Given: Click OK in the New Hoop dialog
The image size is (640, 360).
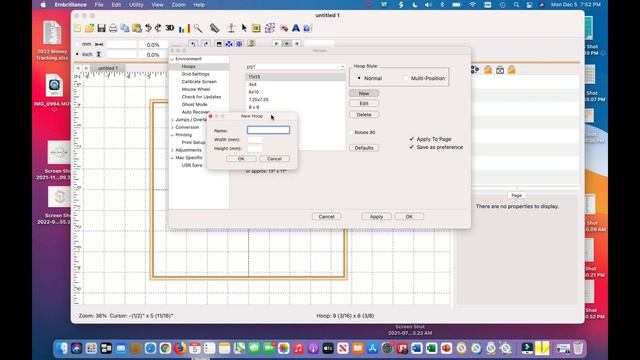Looking at the screenshot, I should tap(241, 158).
